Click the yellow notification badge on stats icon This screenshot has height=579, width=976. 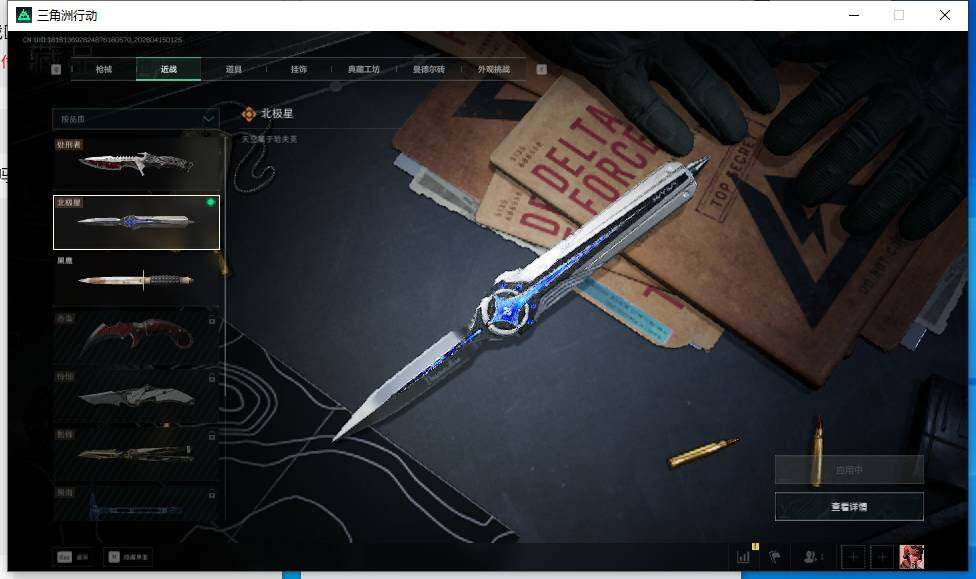[x=755, y=546]
